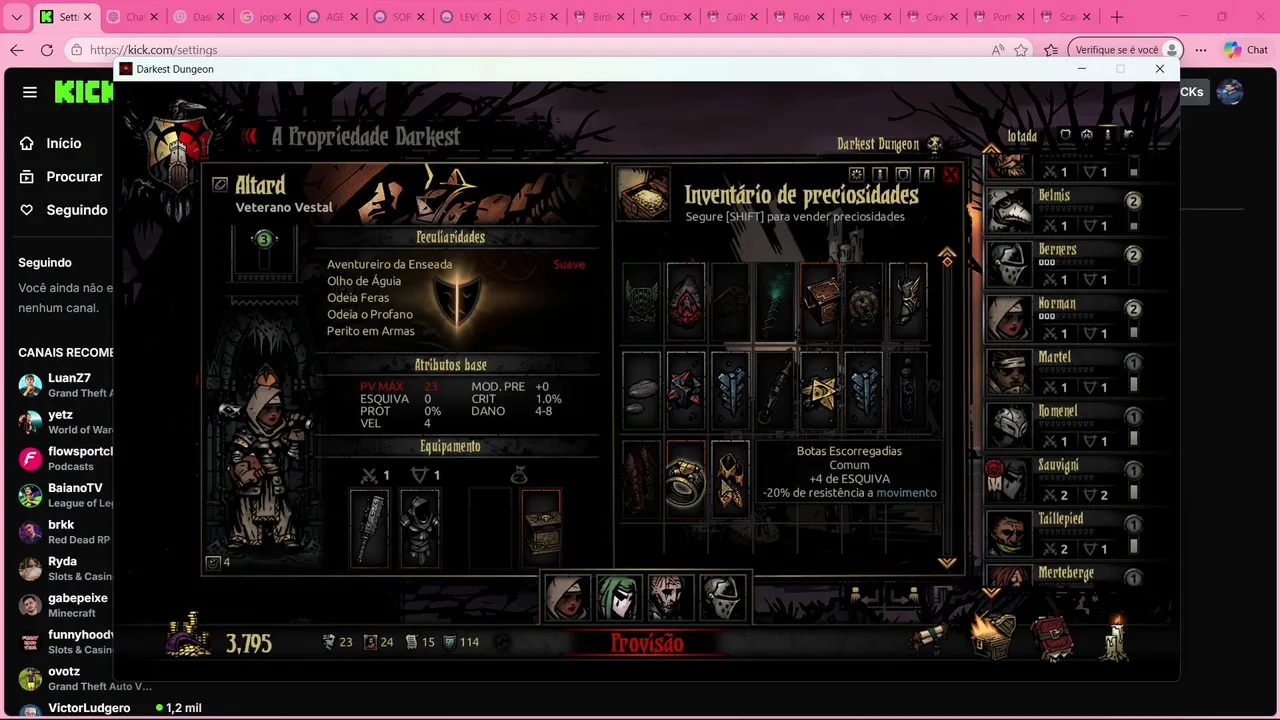Click the equipped chest trinket in Altard's equipment
The height and width of the screenshot is (720, 1280).
541,528
